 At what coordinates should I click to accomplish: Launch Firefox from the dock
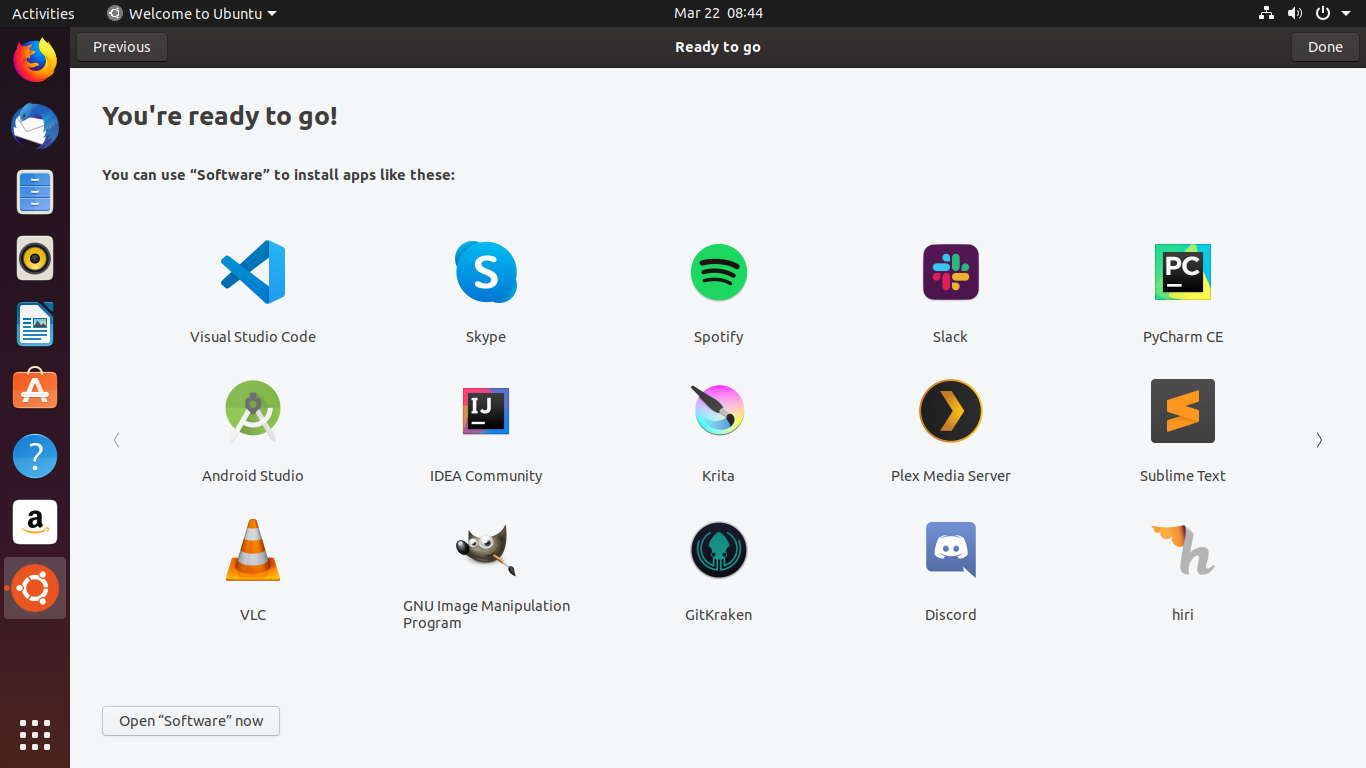point(35,60)
